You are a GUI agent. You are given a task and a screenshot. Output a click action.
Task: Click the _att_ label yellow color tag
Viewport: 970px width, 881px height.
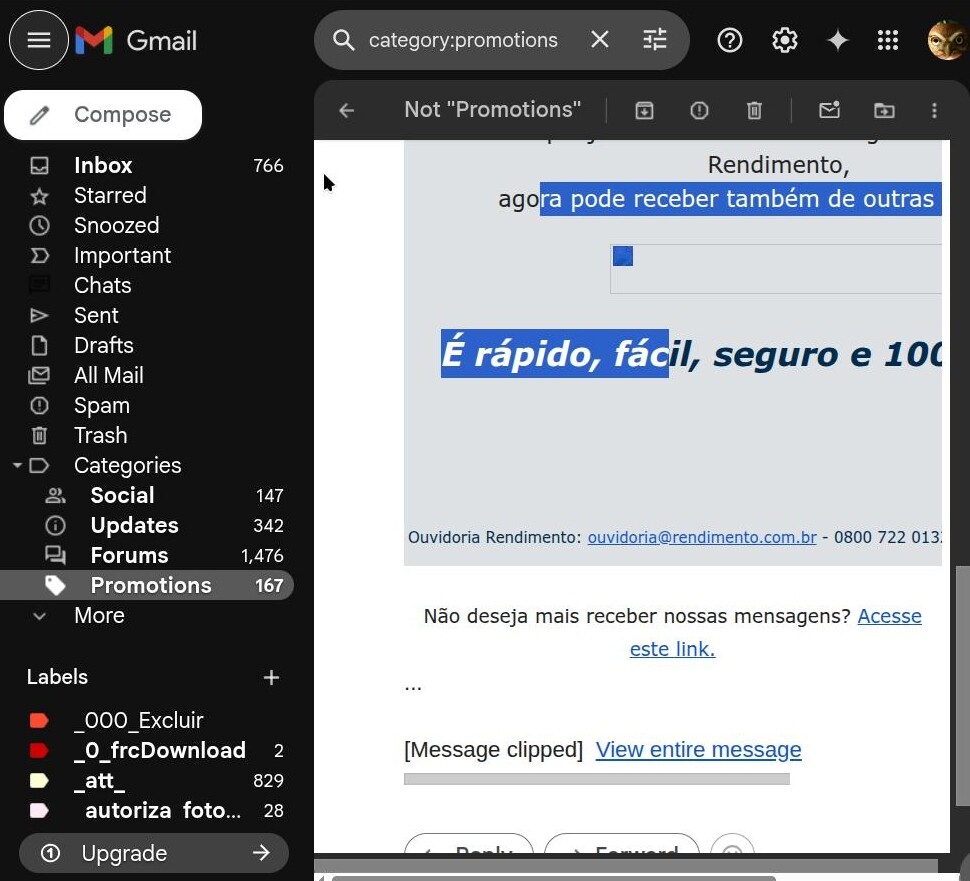coord(39,781)
